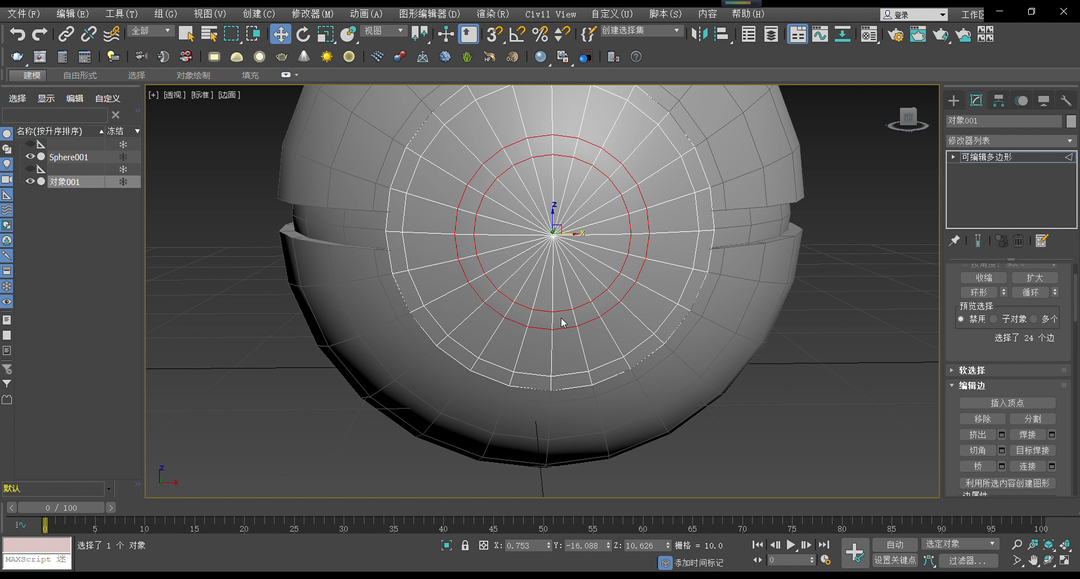
Task: Open the 创建选择集 dropdown
Action: coord(640,31)
